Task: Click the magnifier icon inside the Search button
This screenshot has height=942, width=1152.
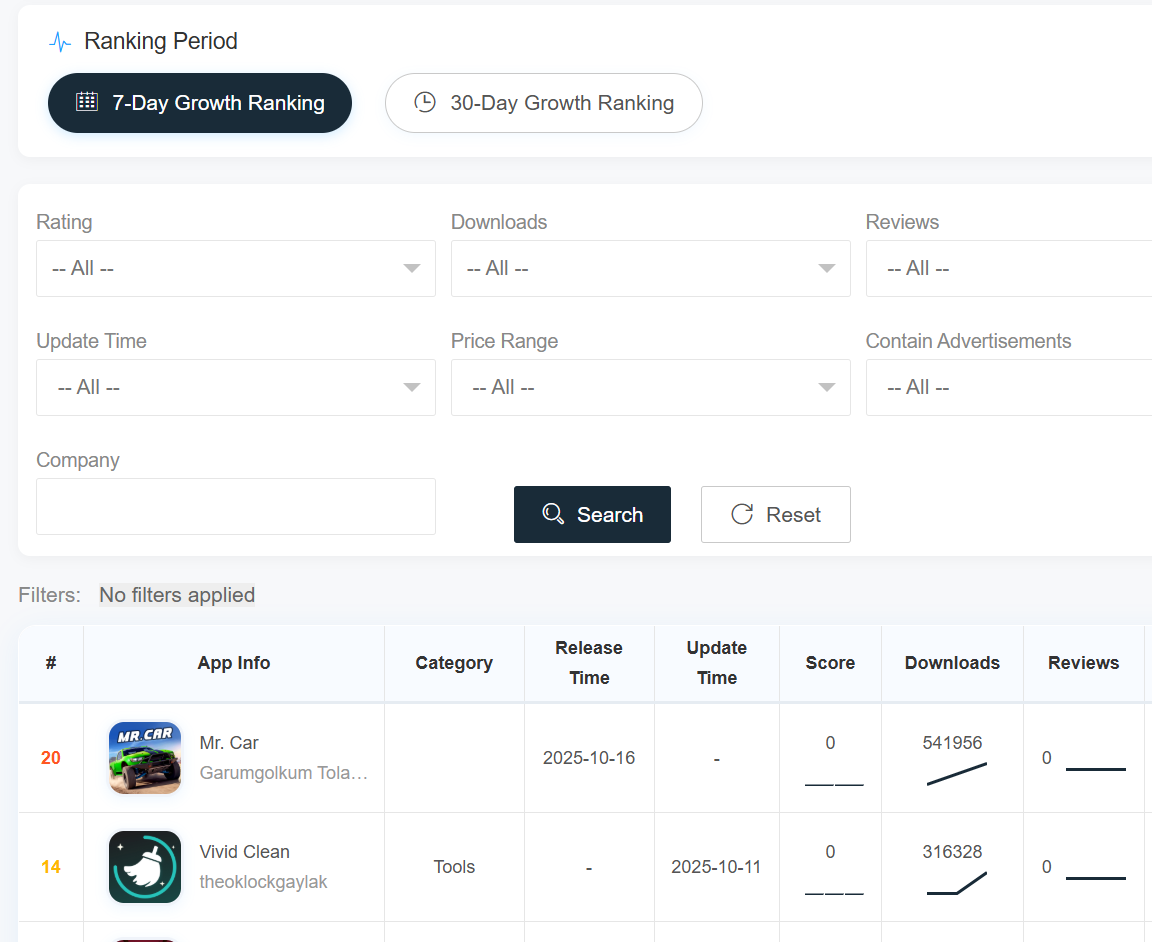Action: click(554, 514)
